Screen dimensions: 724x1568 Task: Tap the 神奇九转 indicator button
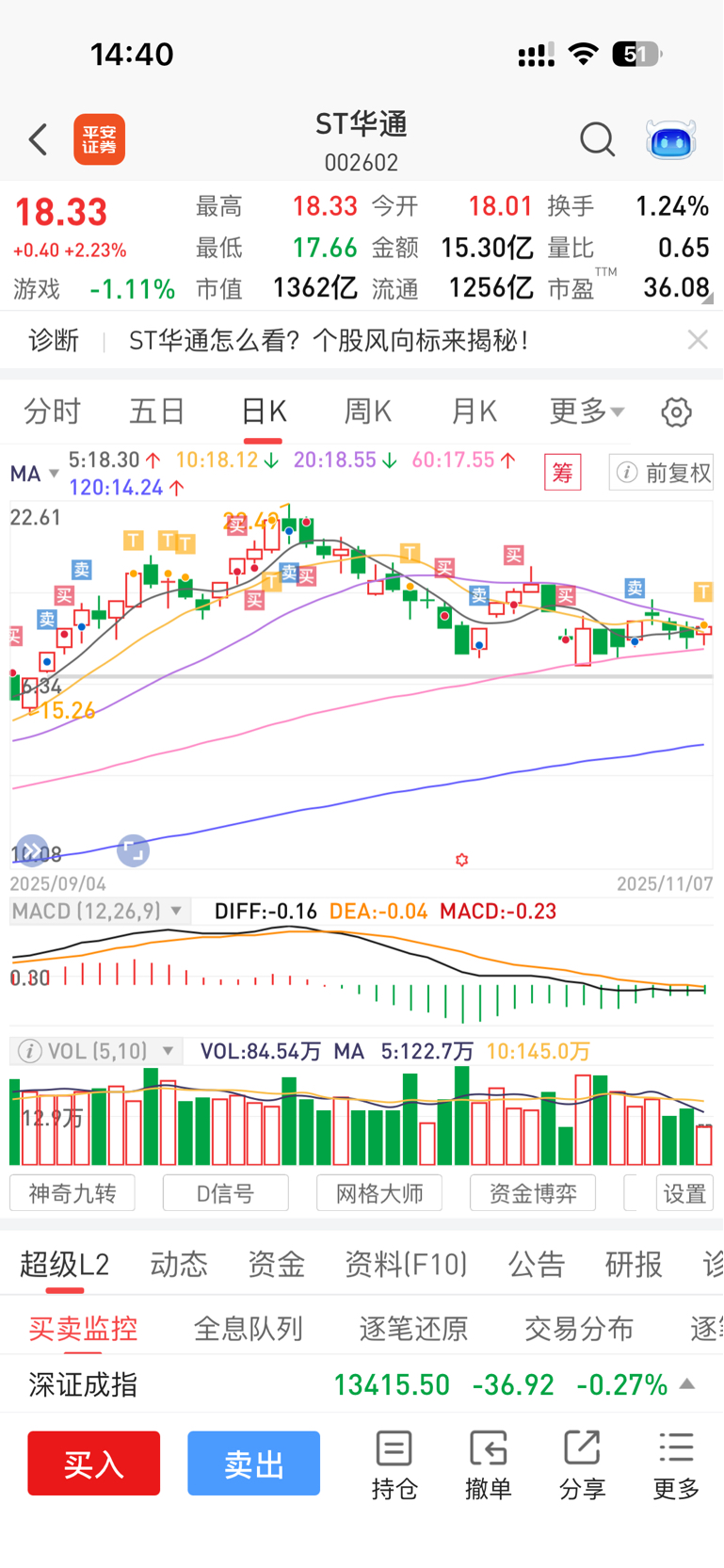[x=72, y=1193]
